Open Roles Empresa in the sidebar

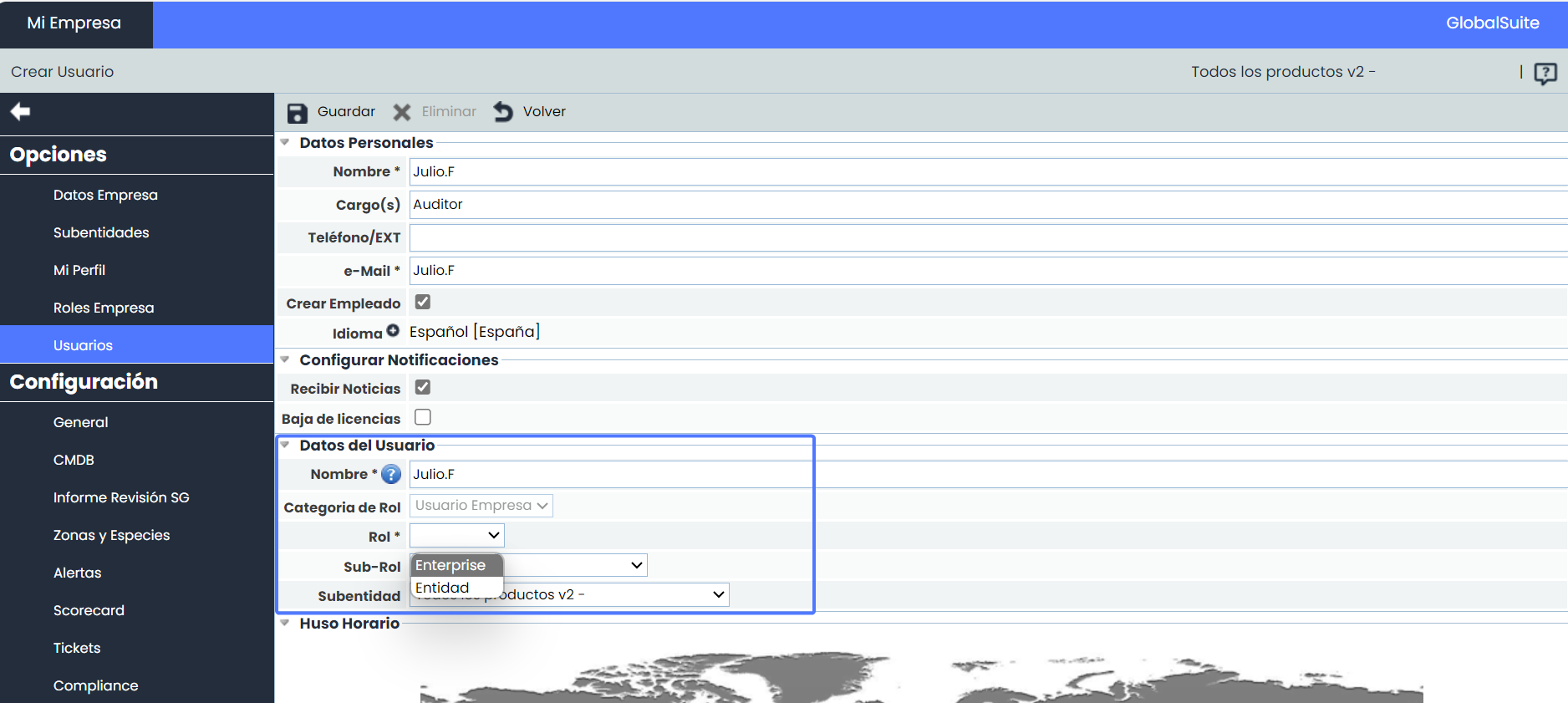point(104,308)
